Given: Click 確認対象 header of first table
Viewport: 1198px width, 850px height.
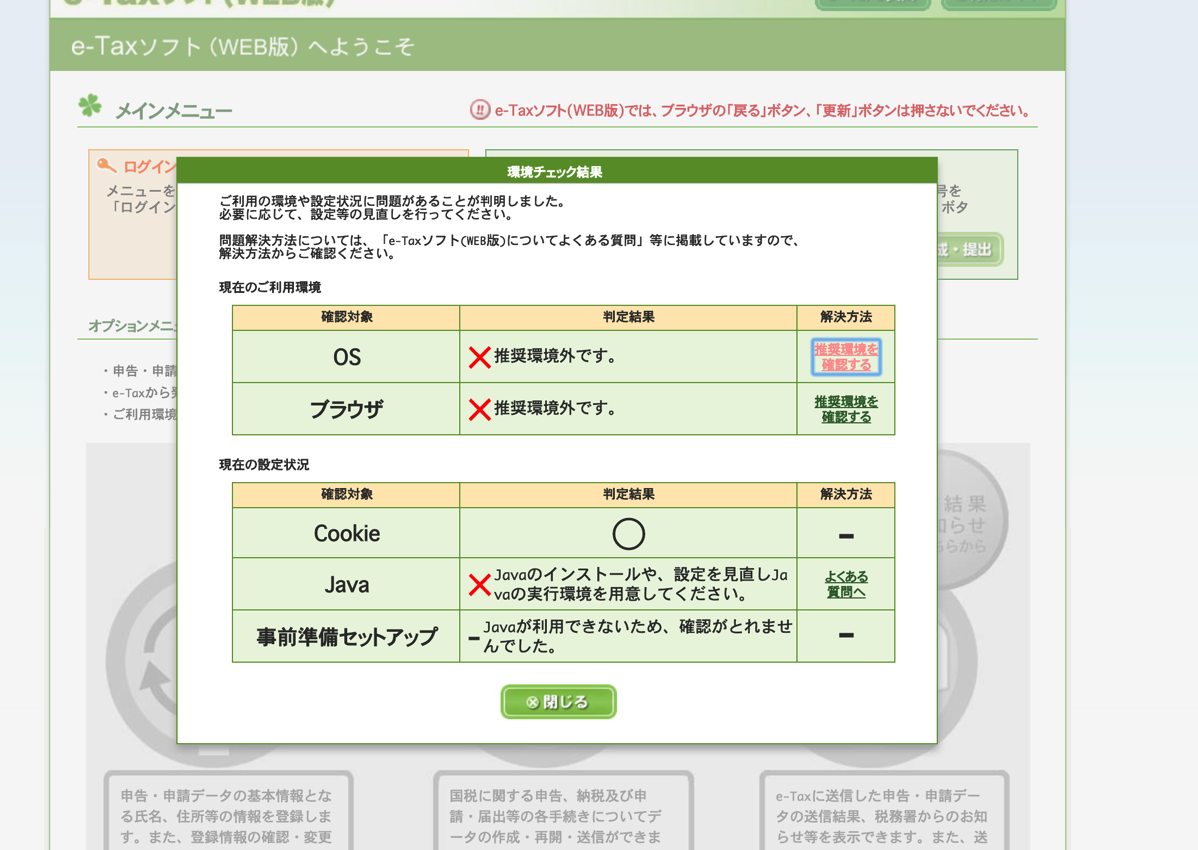Looking at the screenshot, I should (346, 317).
